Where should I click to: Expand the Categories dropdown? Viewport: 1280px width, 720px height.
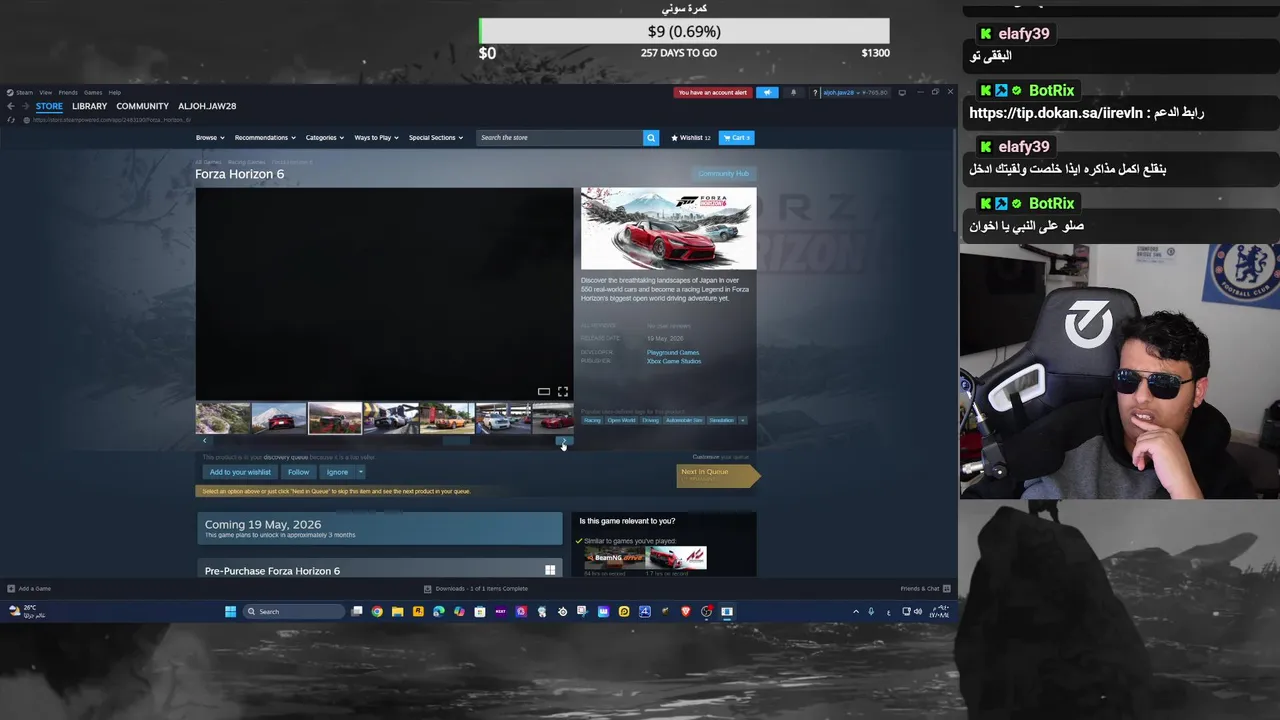325,138
